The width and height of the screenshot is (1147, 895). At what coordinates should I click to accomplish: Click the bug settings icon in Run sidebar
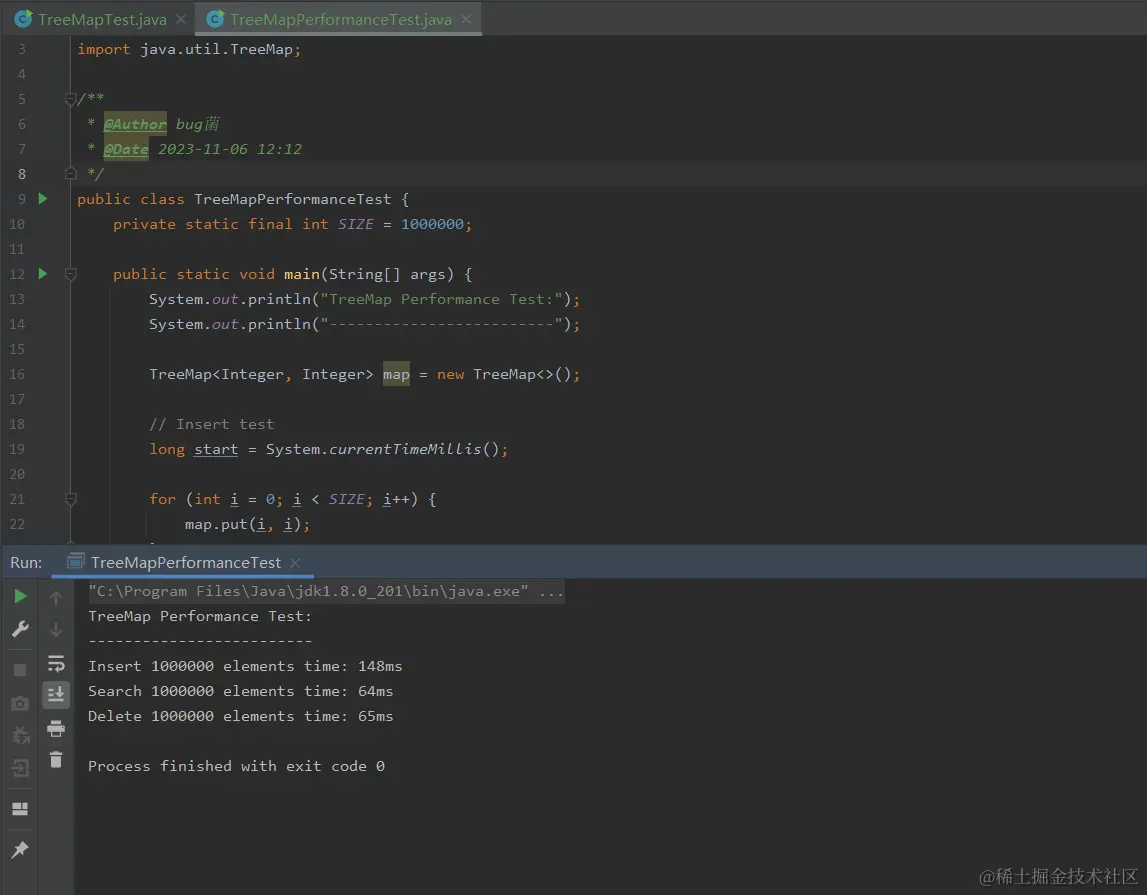[20, 735]
